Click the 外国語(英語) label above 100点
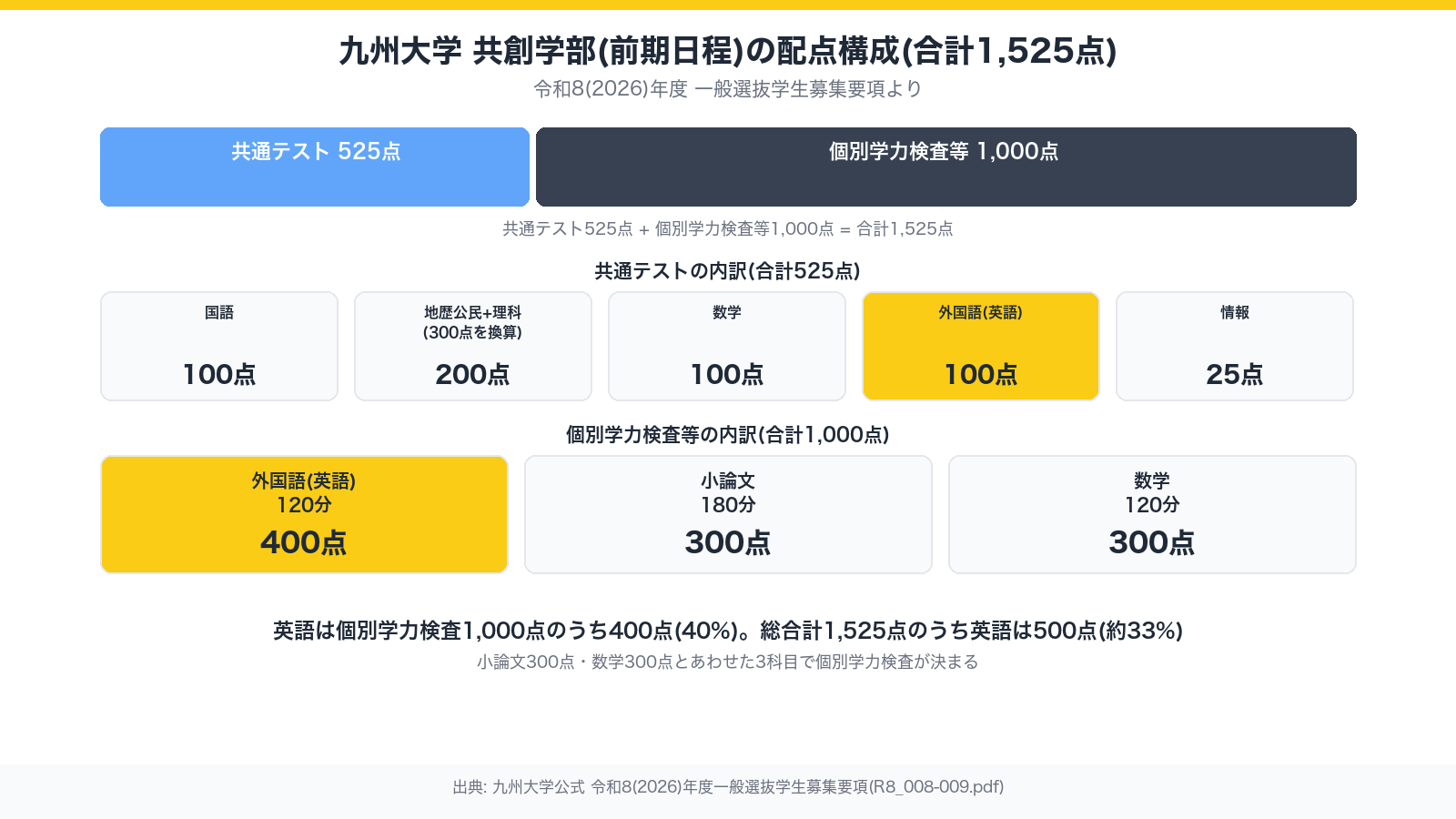 pos(981,312)
